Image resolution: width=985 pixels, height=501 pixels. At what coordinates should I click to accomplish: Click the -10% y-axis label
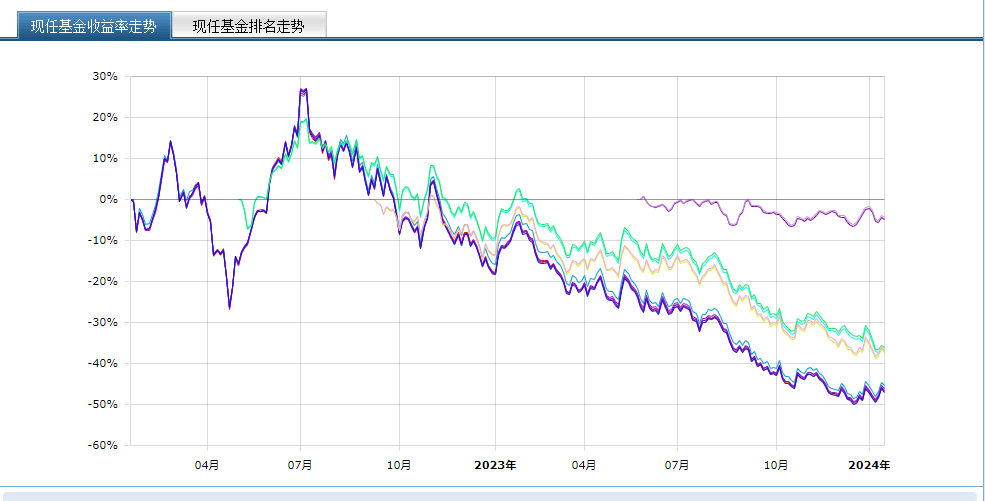coord(103,240)
